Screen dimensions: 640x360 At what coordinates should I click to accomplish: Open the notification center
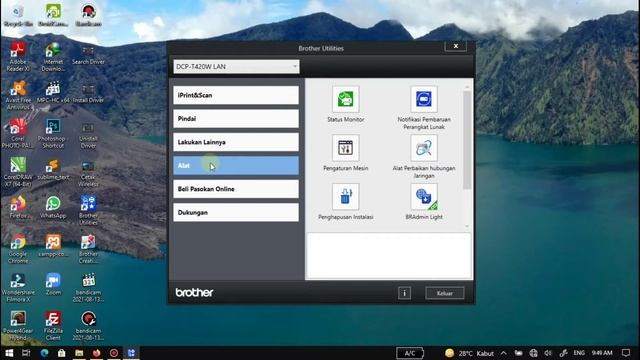tap(626, 353)
